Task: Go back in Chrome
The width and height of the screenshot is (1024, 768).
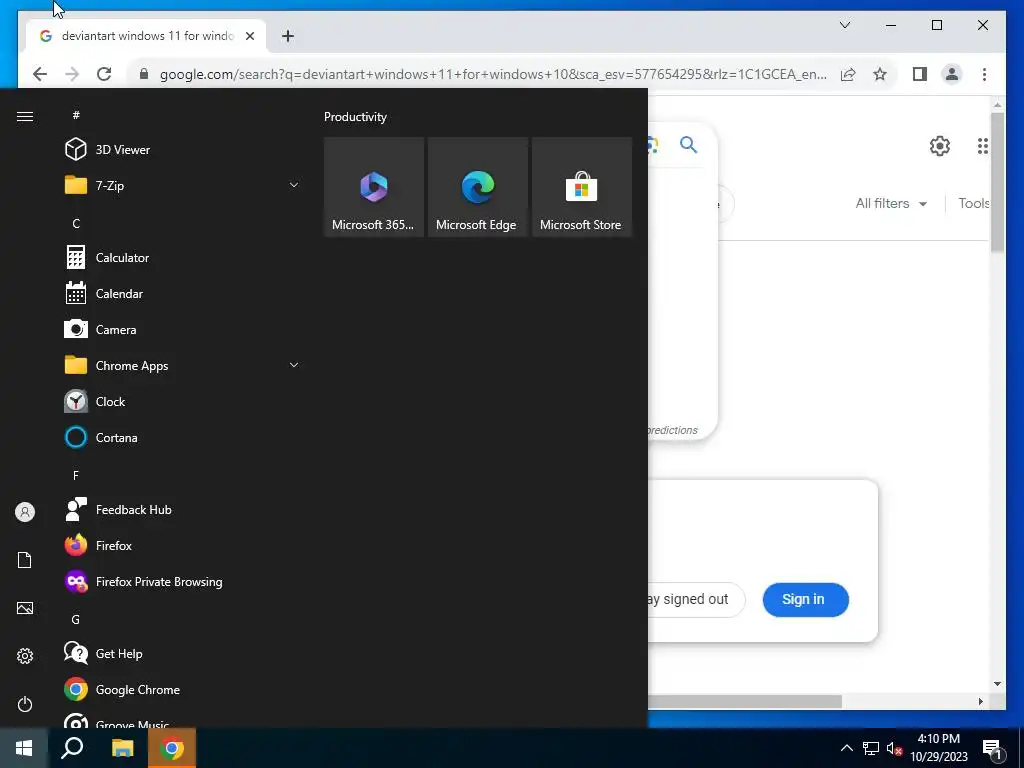Action: (x=40, y=74)
